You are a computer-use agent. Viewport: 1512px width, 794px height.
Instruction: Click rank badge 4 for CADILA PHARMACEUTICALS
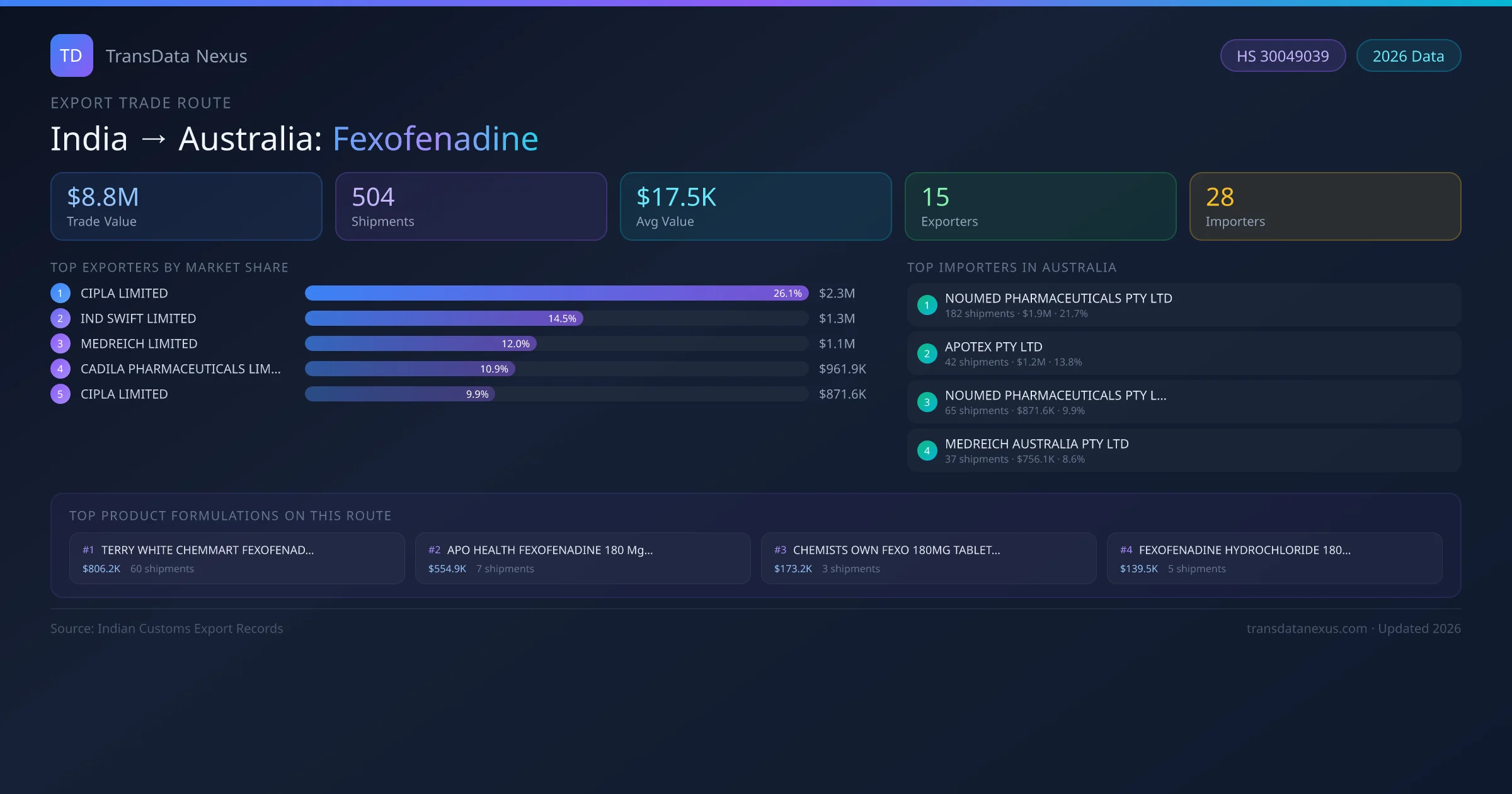tap(60, 368)
